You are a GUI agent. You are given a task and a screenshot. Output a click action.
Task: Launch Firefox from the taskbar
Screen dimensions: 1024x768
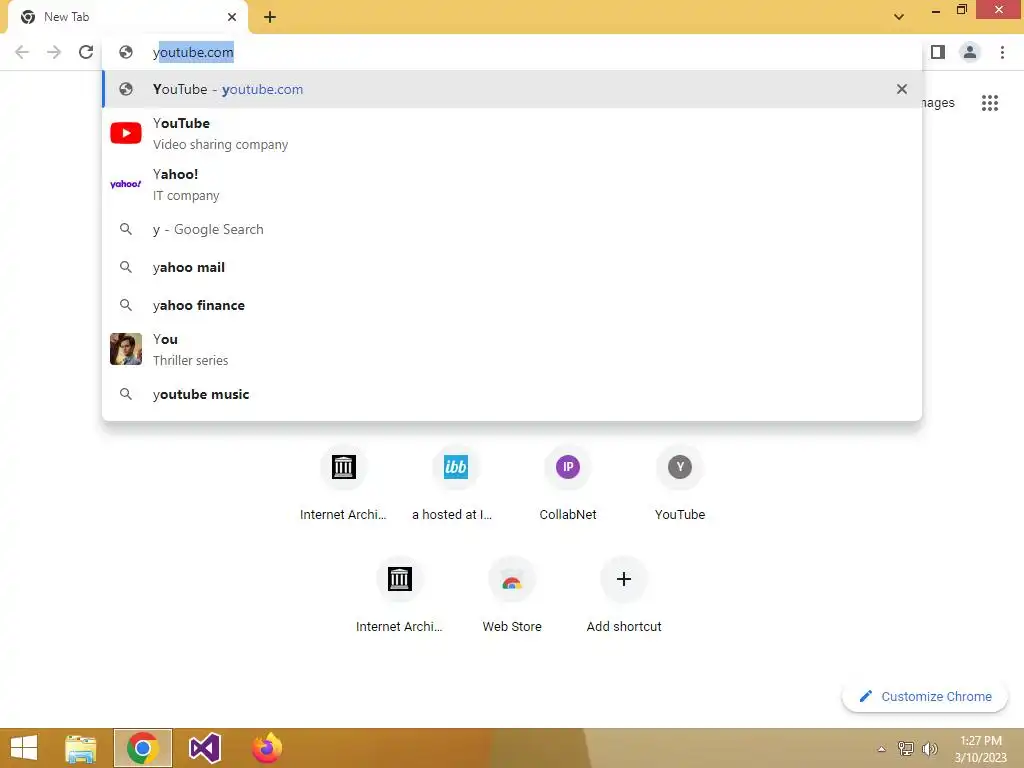267,748
